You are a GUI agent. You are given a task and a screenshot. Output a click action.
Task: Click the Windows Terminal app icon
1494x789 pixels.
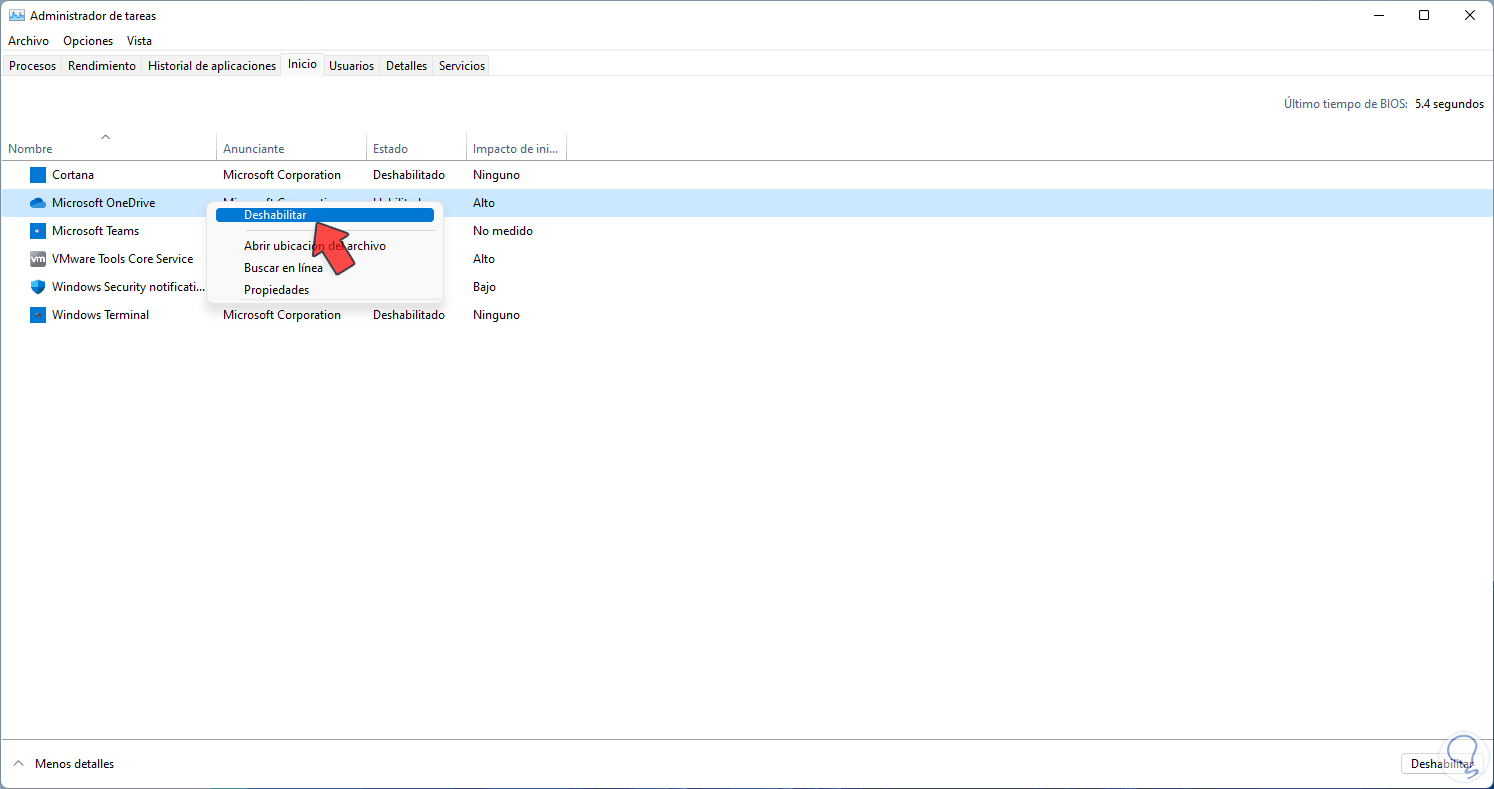[38, 315]
